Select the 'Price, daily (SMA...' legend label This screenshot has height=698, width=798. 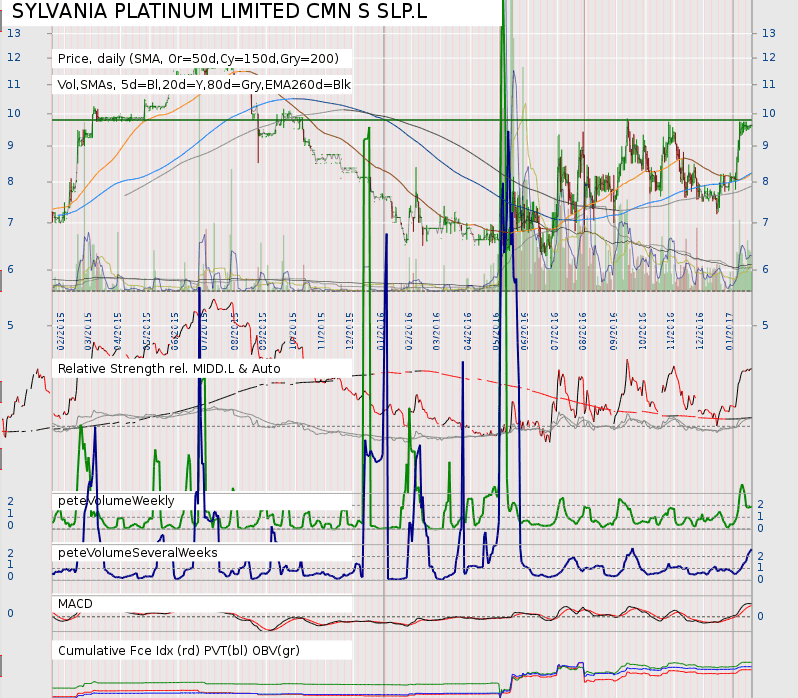(x=198, y=59)
